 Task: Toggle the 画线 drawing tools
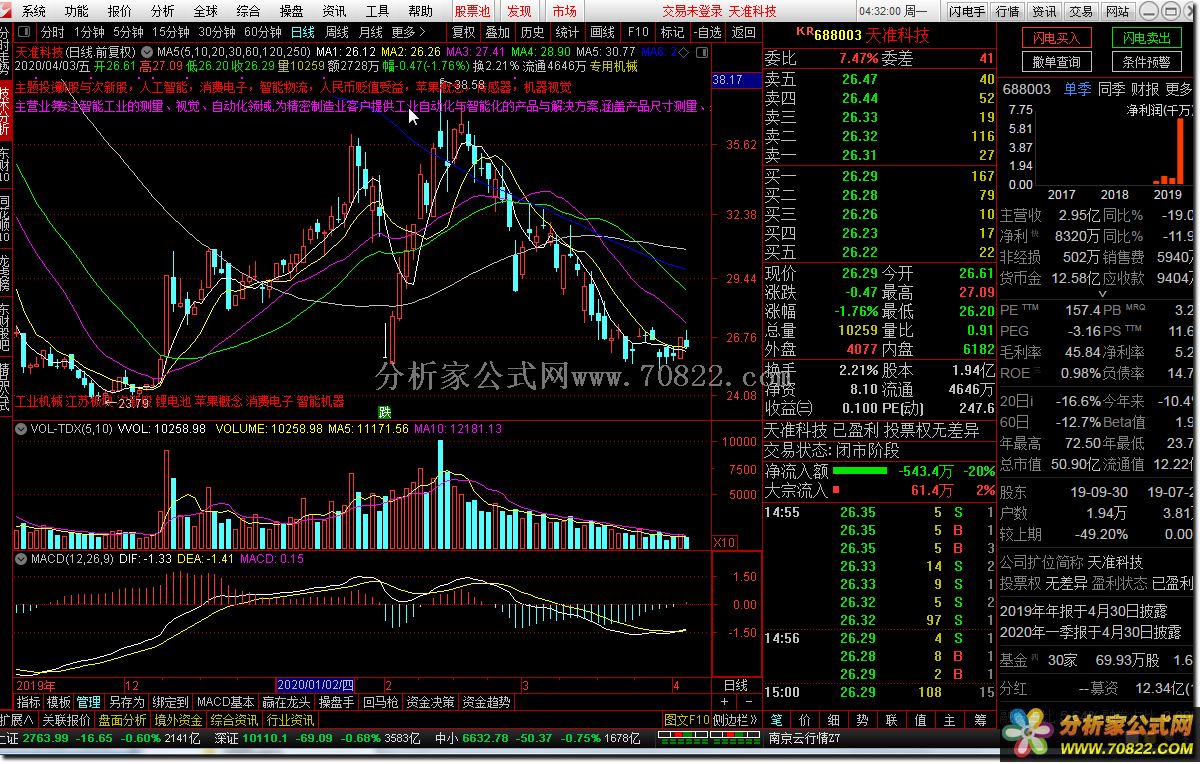coord(602,32)
